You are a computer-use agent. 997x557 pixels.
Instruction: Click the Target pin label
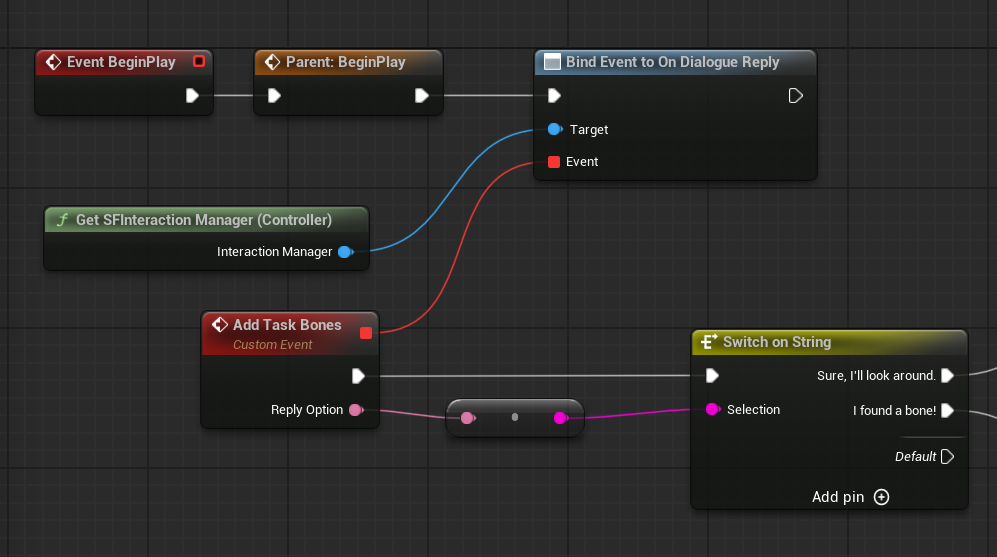pyautogui.click(x=589, y=130)
